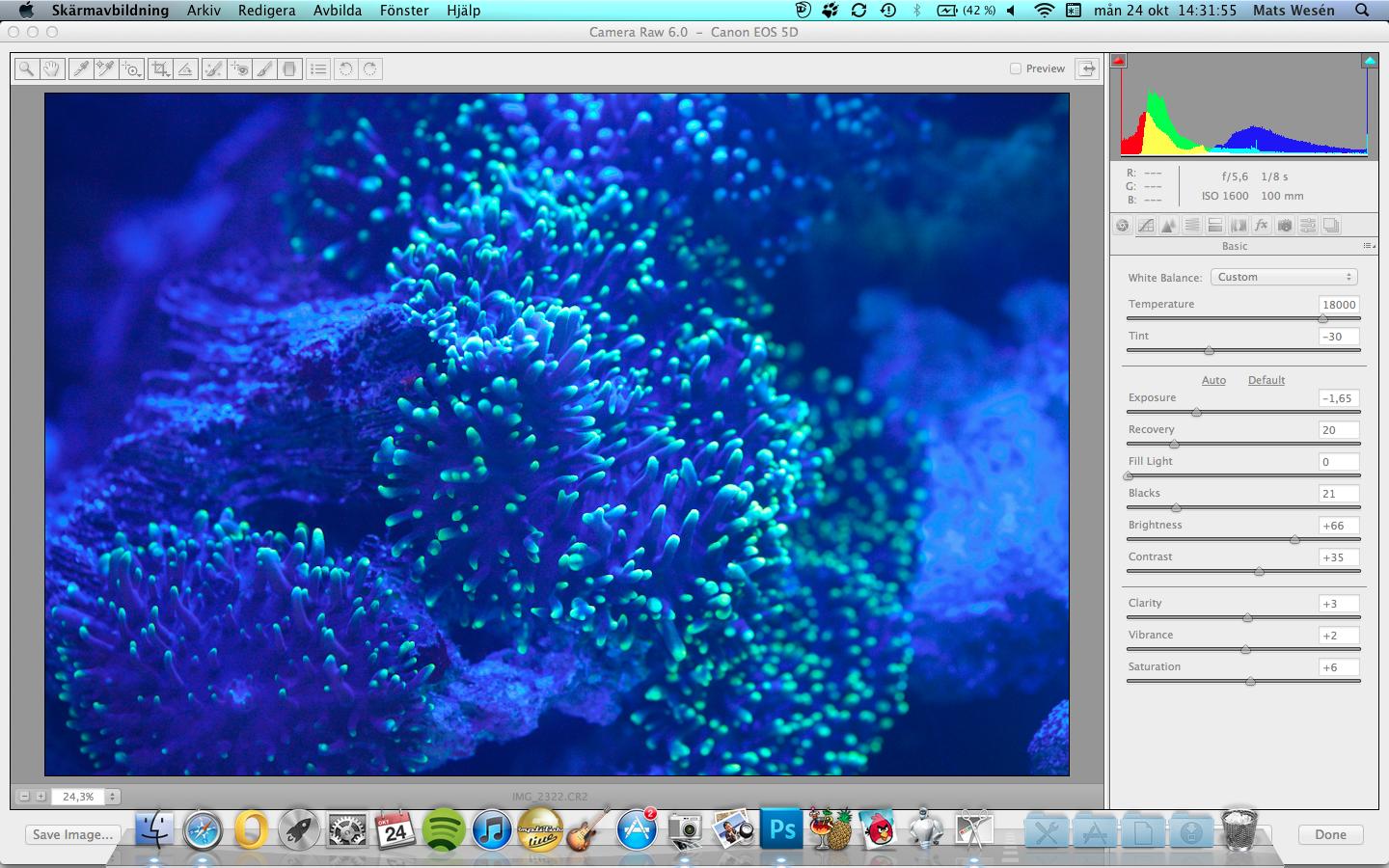Click the coral photo preview image

557,434
